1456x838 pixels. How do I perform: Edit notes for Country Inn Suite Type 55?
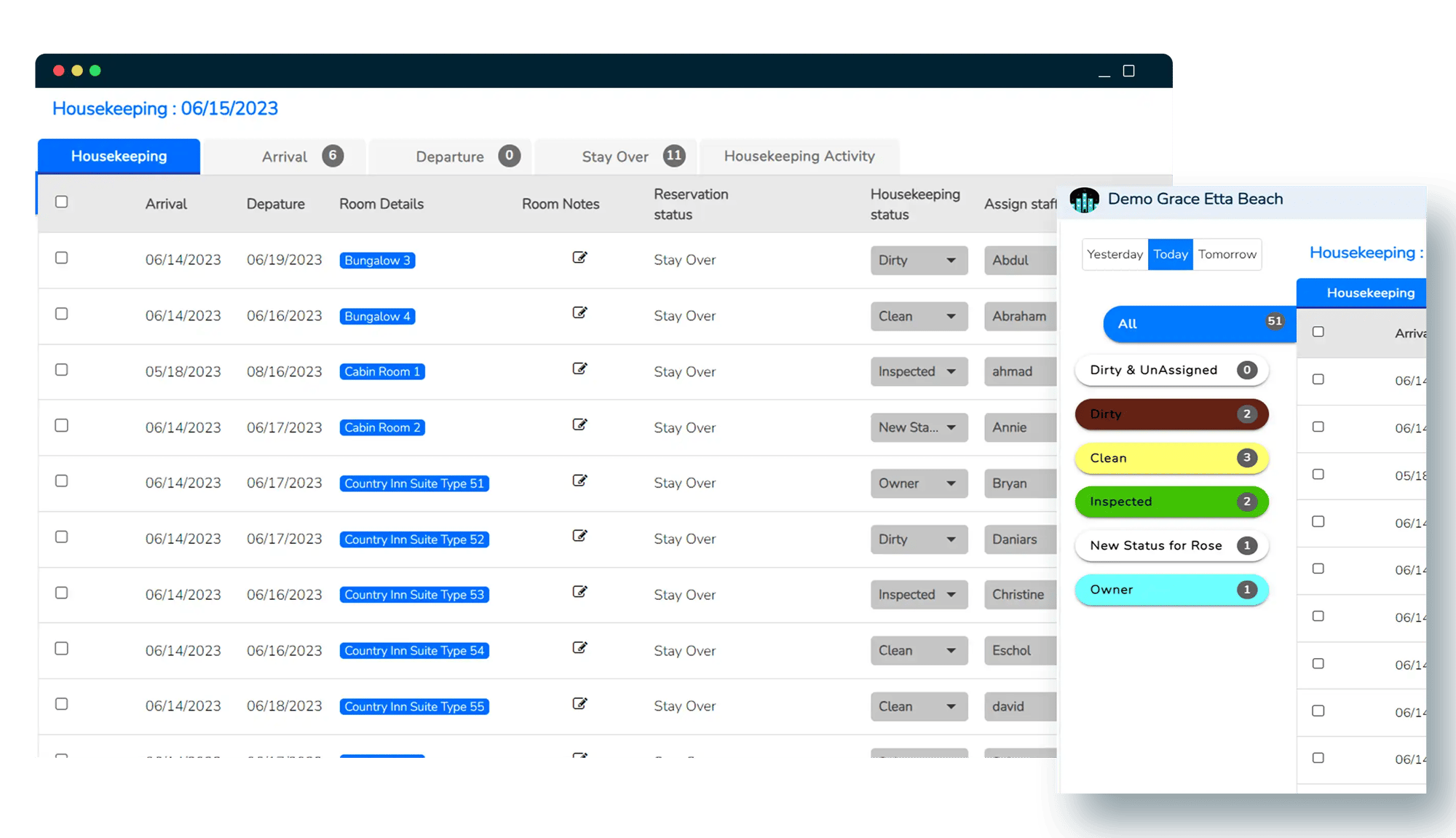[x=579, y=704]
